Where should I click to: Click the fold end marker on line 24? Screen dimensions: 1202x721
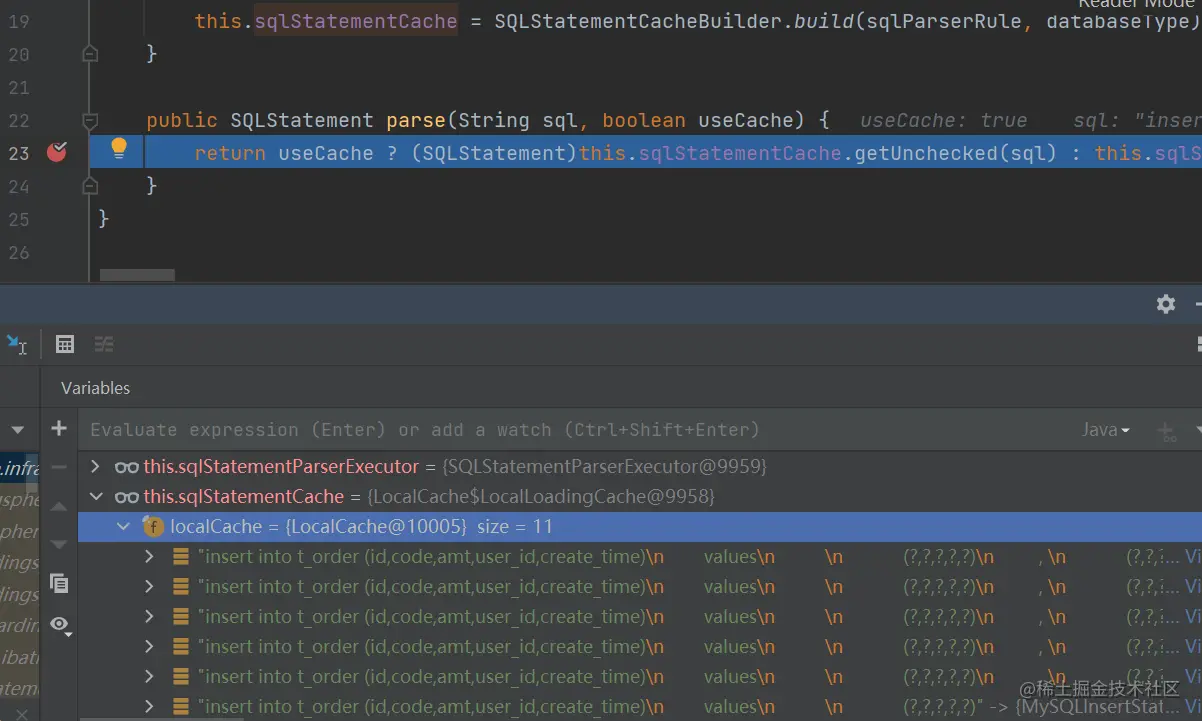(x=90, y=185)
